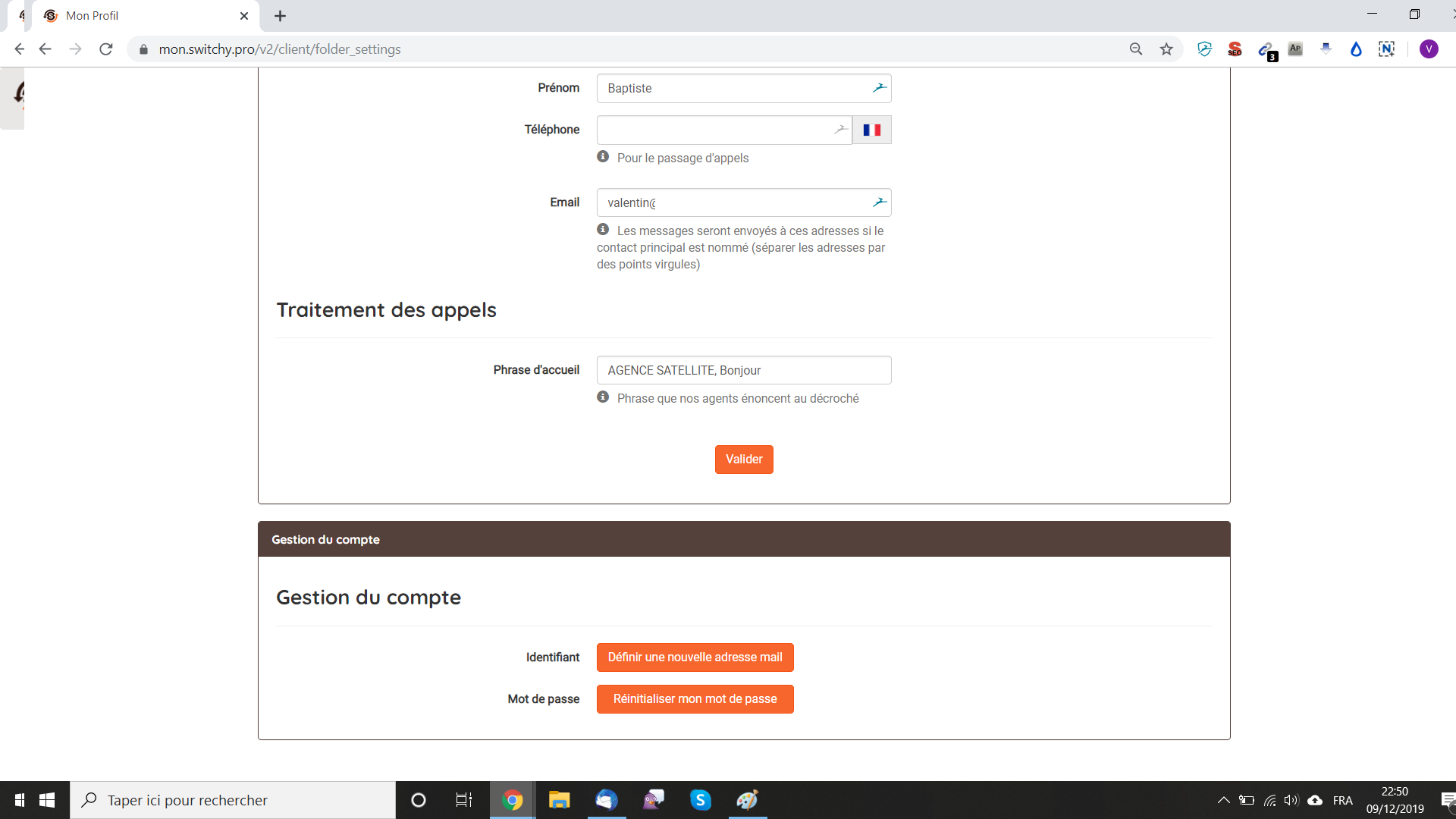The width and height of the screenshot is (1456, 819).
Task: Reload the current page
Action: (106, 49)
